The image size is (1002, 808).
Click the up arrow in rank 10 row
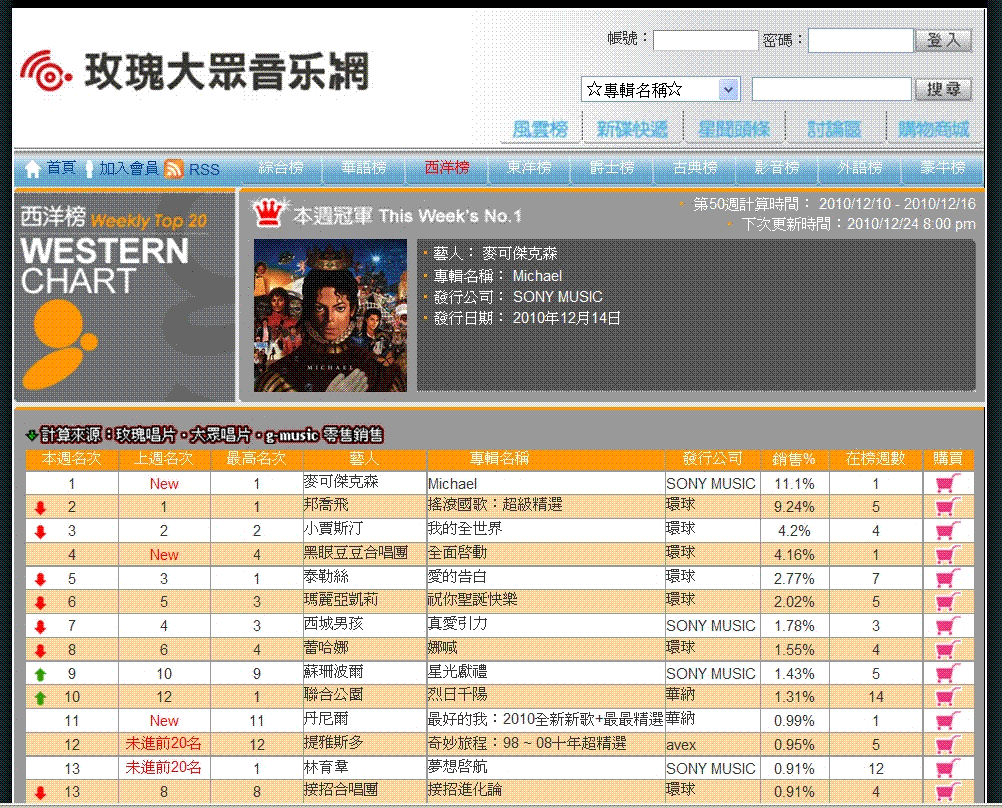(x=40, y=698)
